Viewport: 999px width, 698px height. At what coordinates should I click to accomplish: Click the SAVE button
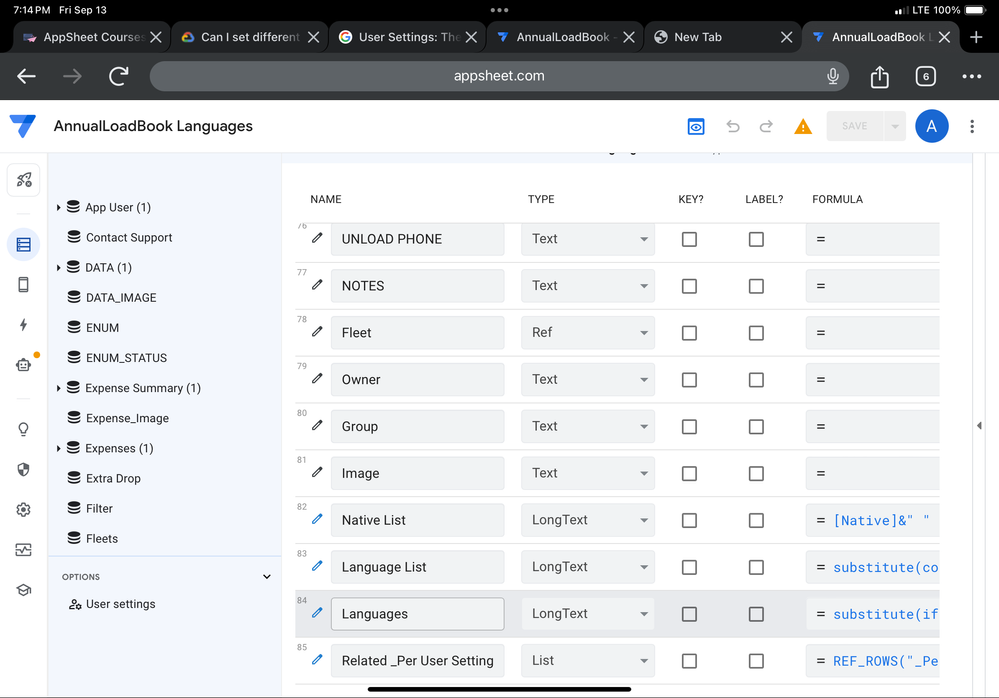(x=854, y=126)
